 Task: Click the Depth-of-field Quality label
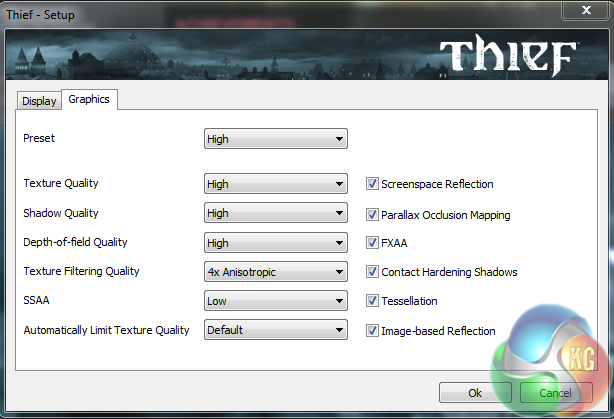75,242
